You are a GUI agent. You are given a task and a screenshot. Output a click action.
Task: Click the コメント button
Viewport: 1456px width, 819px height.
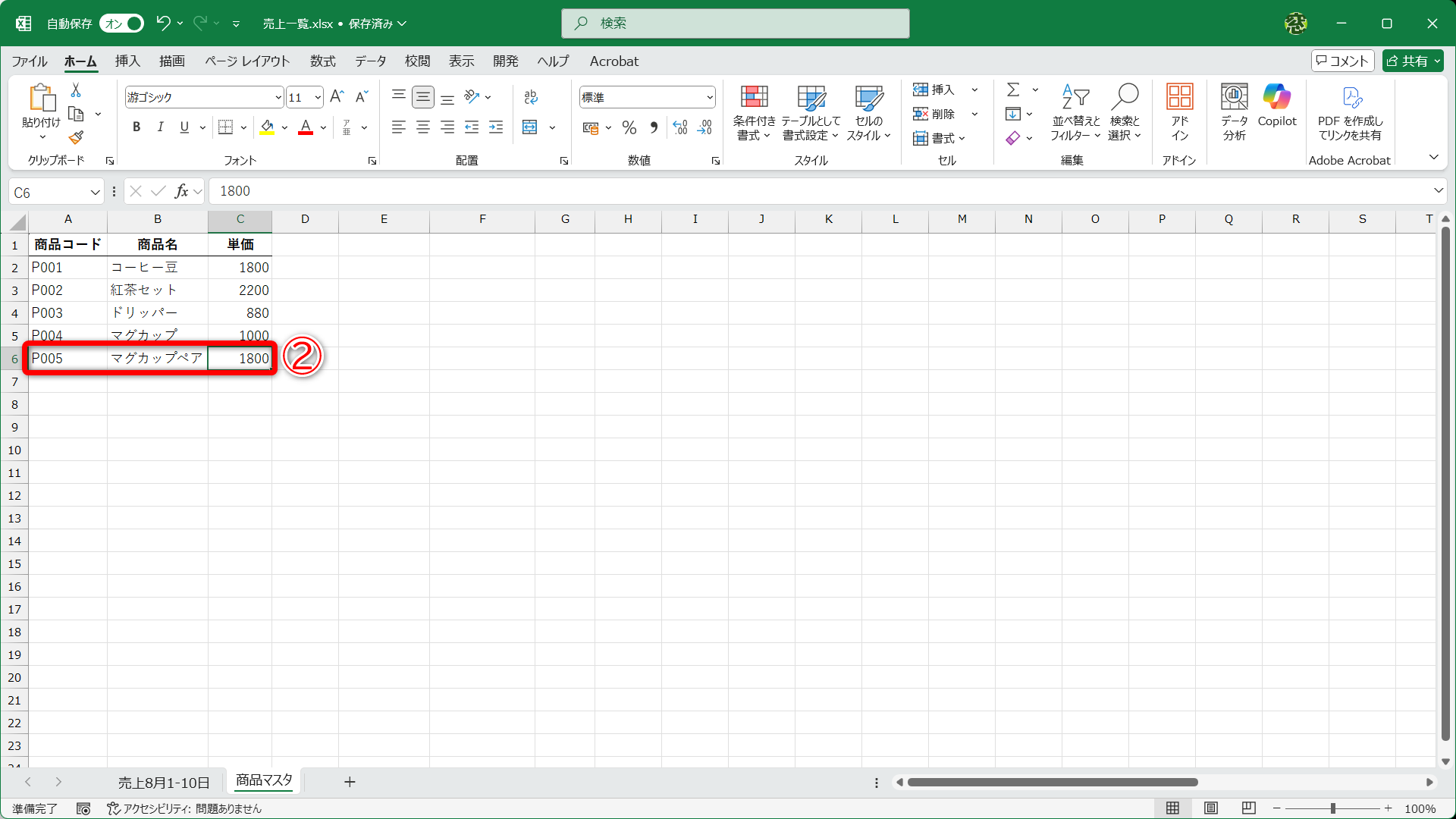(x=1342, y=61)
